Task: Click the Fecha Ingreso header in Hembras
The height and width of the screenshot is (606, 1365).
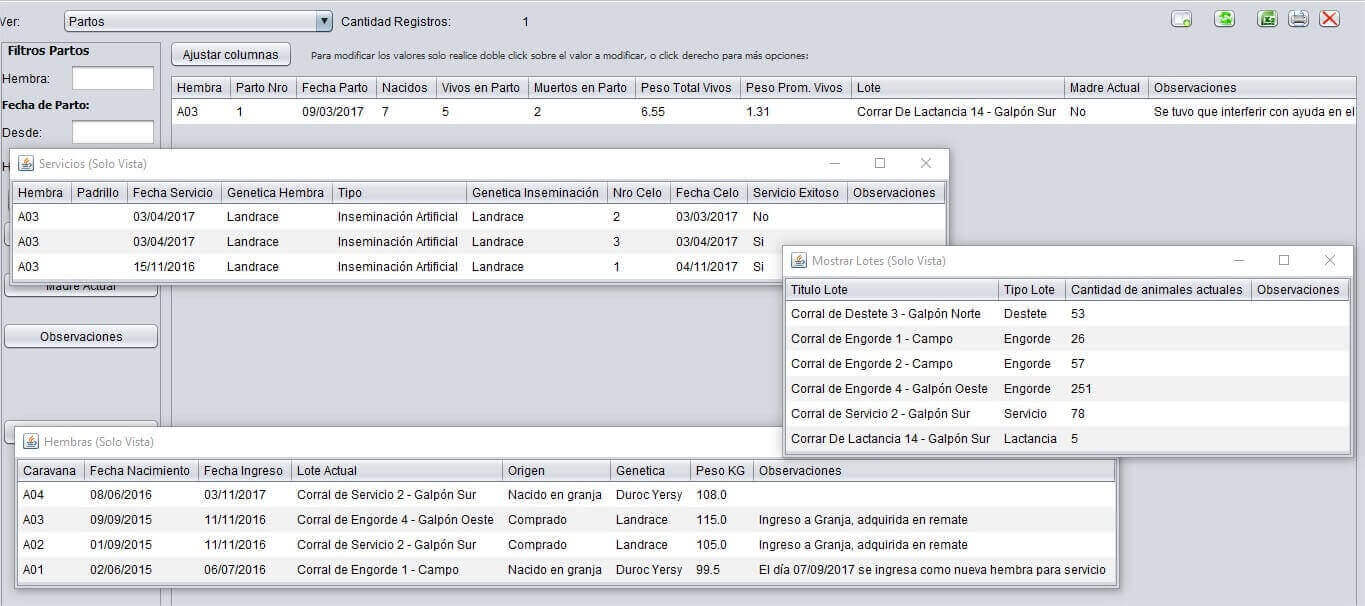Action: (x=244, y=471)
